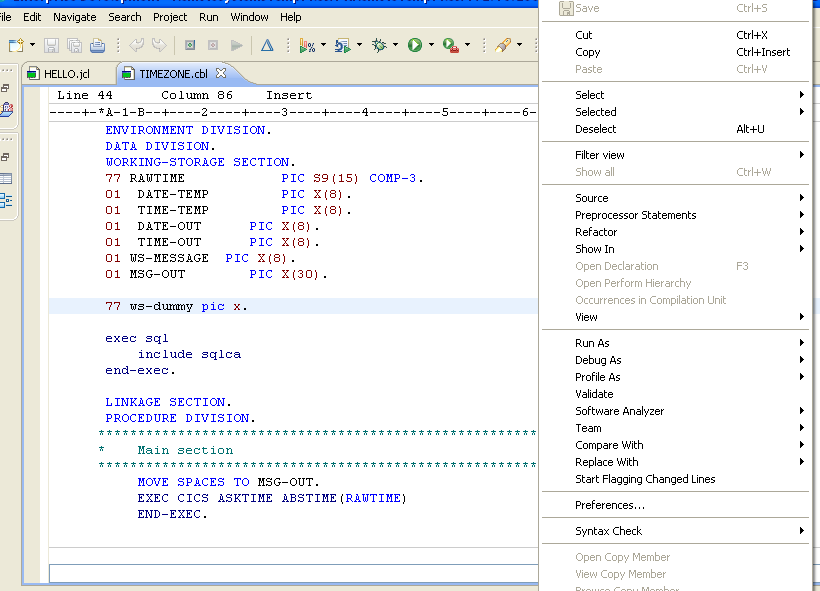Image resolution: width=820 pixels, height=591 pixels.
Task: Open the Show In submenu
Action: click(x=676, y=249)
